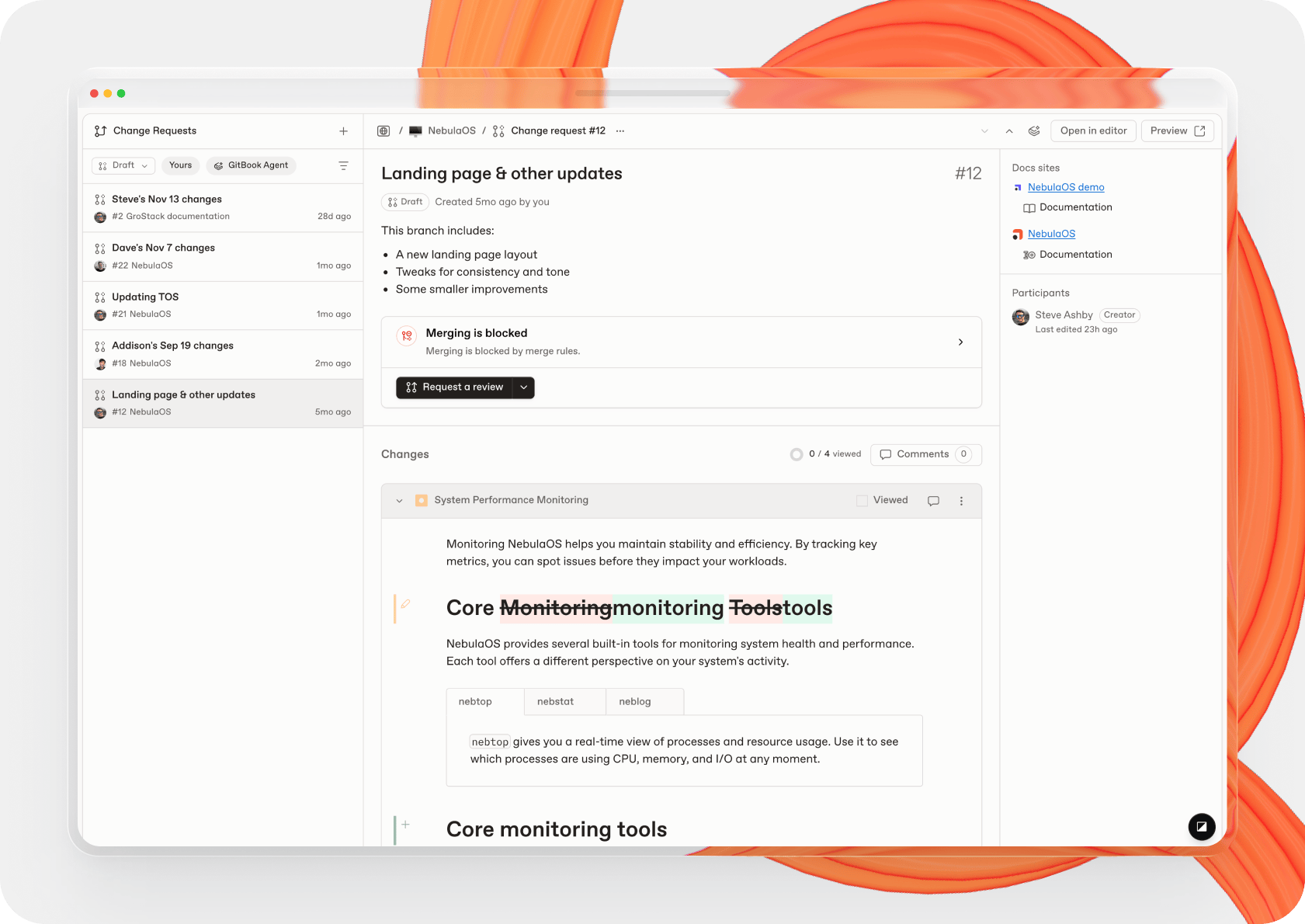This screenshot has width=1305, height=924.
Task: Collapse the System Performance Monitoring section
Action: click(x=399, y=501)
